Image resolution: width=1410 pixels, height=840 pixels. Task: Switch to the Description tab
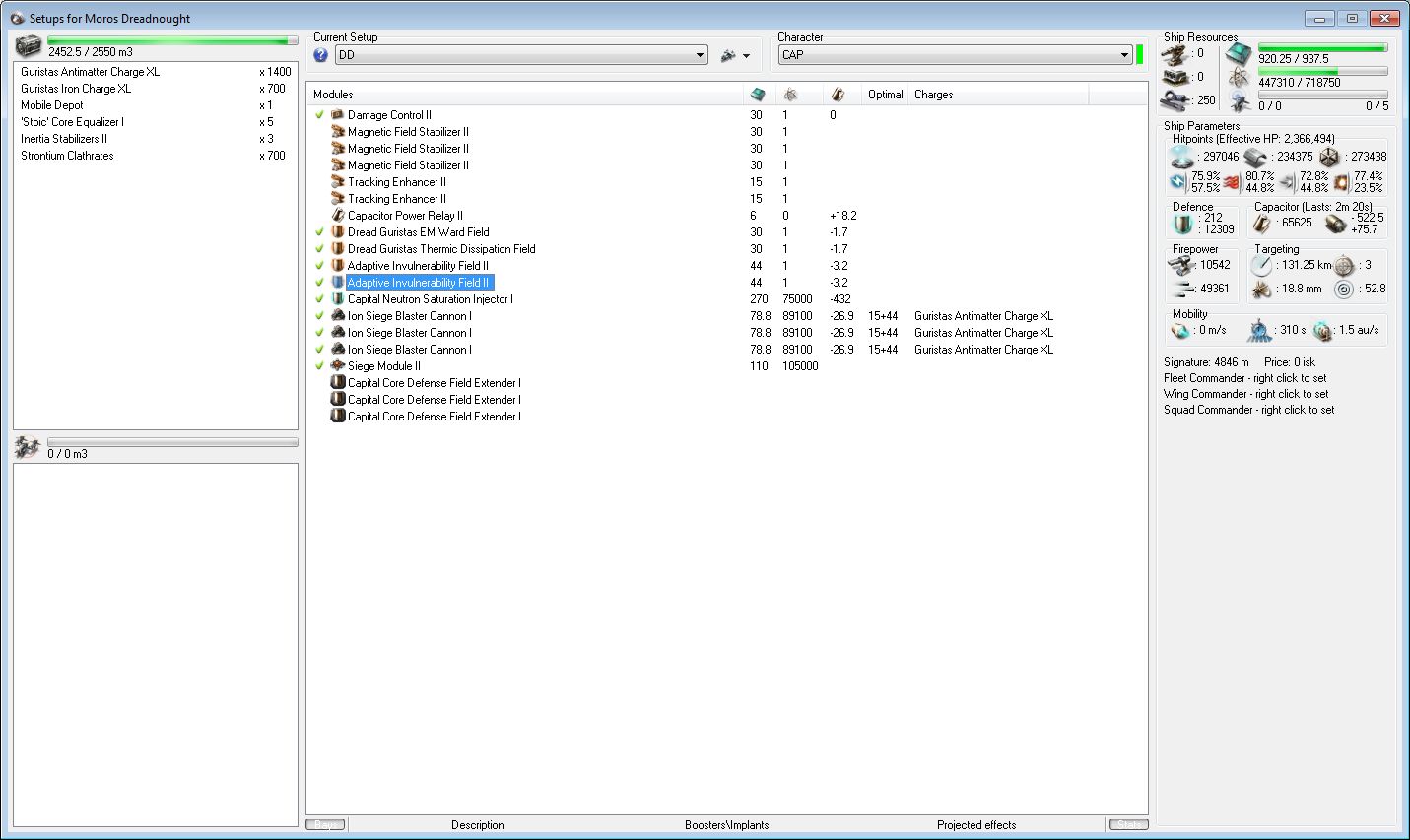click(x=478, y=825)
